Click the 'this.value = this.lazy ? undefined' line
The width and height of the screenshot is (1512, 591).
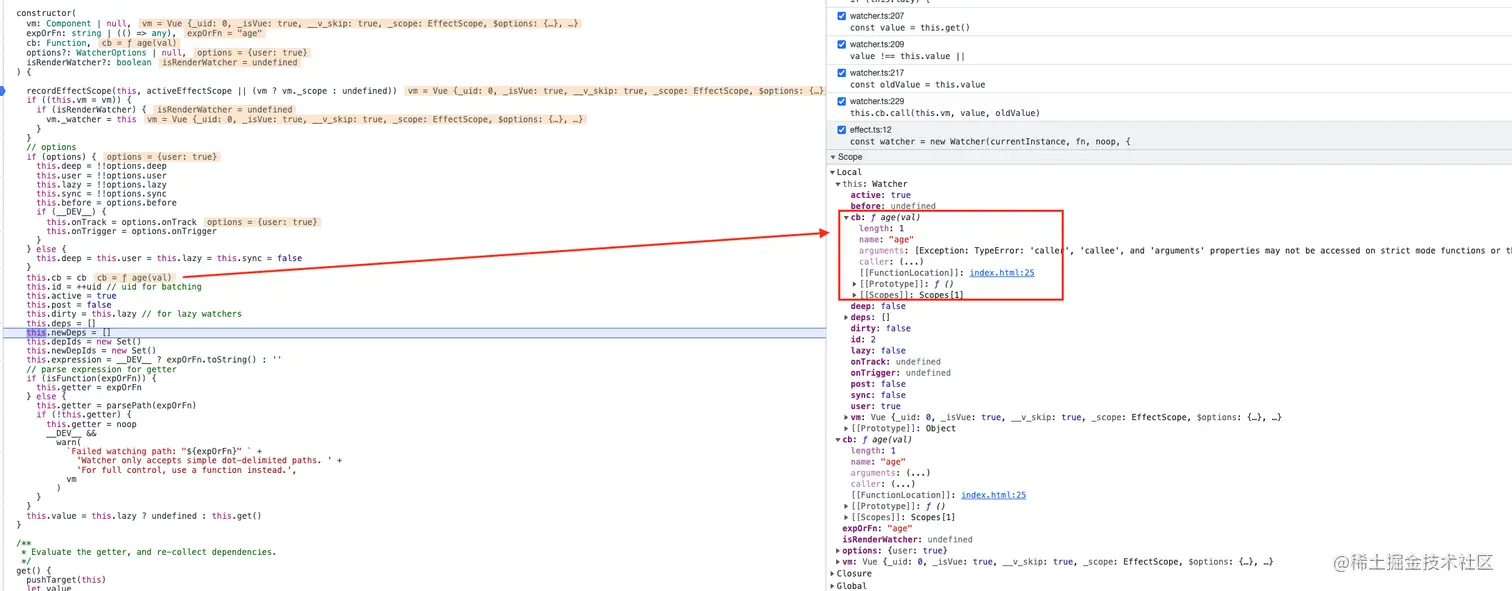tap(144, 516)
